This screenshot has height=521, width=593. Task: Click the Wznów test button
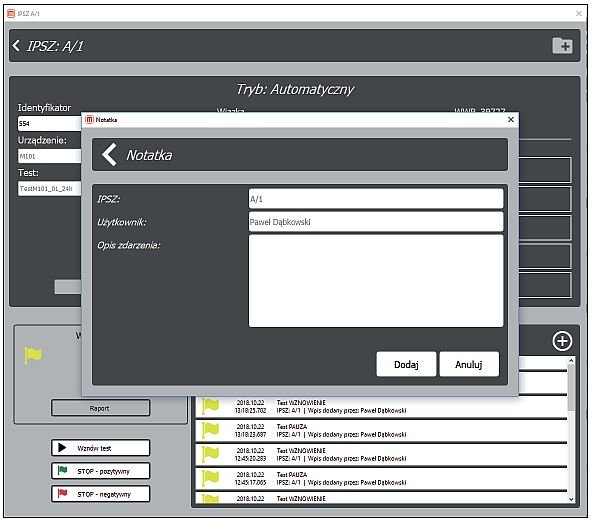(100, 448)
